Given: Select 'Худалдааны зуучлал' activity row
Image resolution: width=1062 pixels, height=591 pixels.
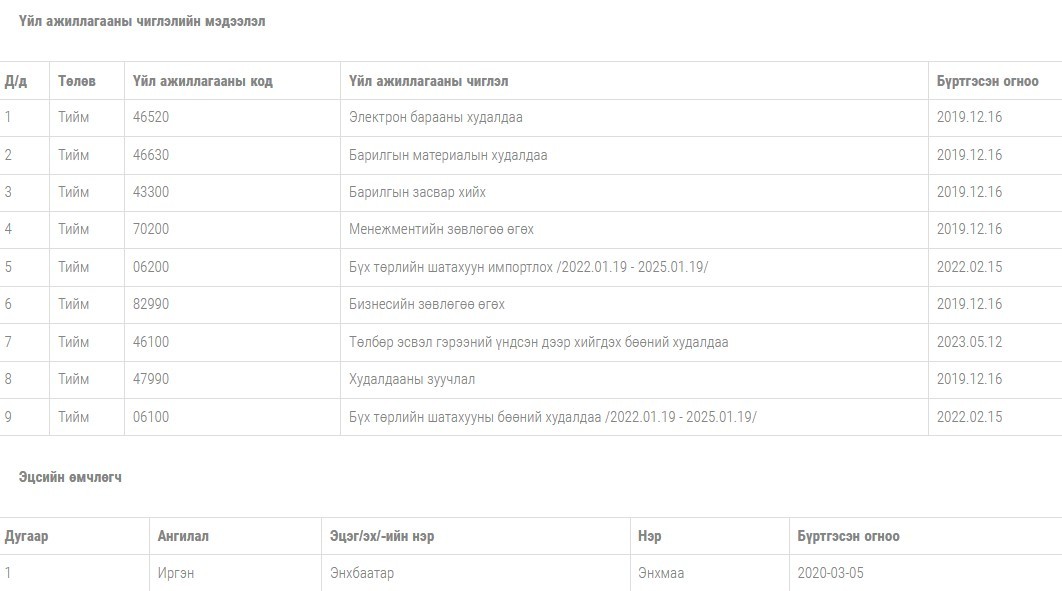Looking at the screenshot, I should pyautogui.click(x=412, y=379).
